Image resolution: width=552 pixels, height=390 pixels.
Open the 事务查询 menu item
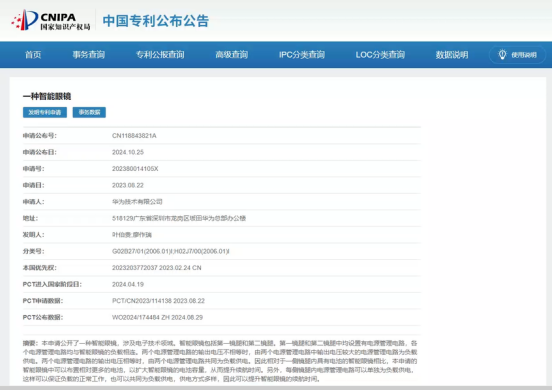[89, 55]
